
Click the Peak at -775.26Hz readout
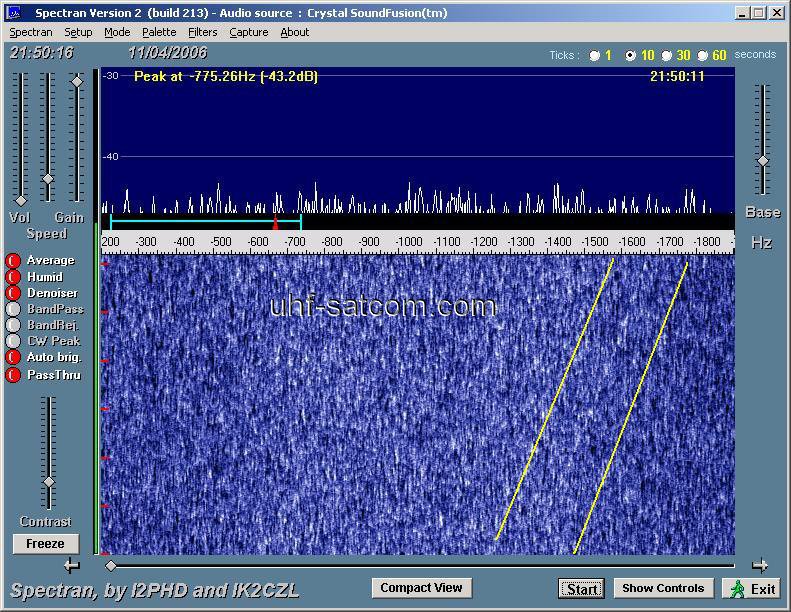[225, 77]
